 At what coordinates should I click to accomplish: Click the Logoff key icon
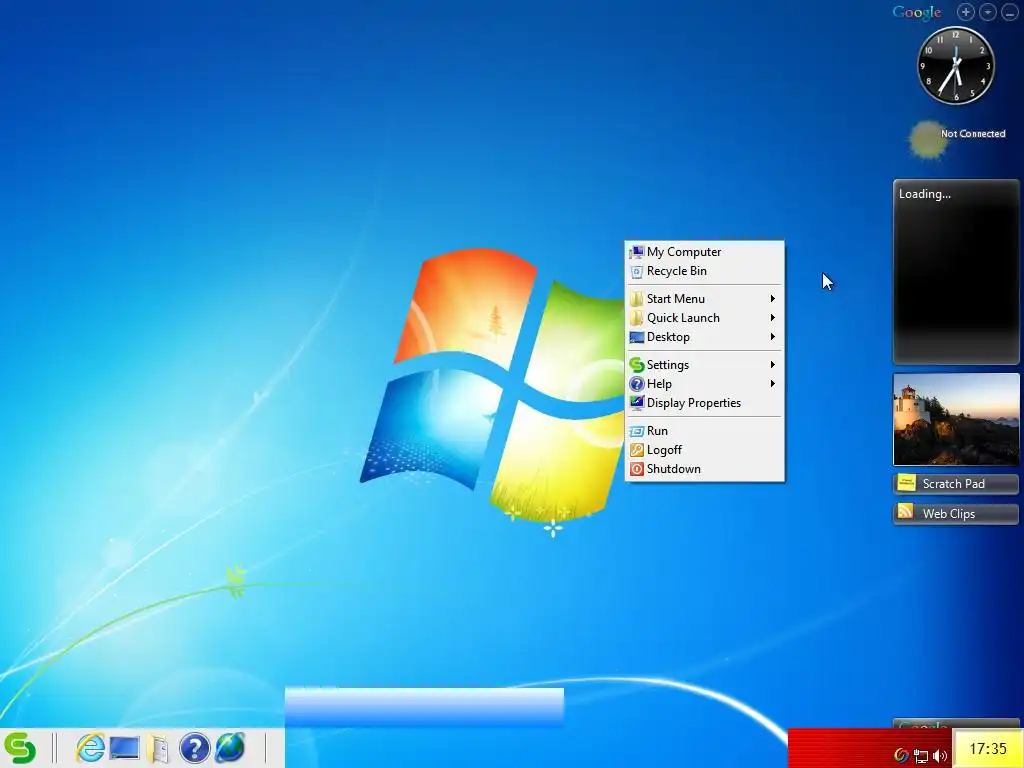(637, 450)
